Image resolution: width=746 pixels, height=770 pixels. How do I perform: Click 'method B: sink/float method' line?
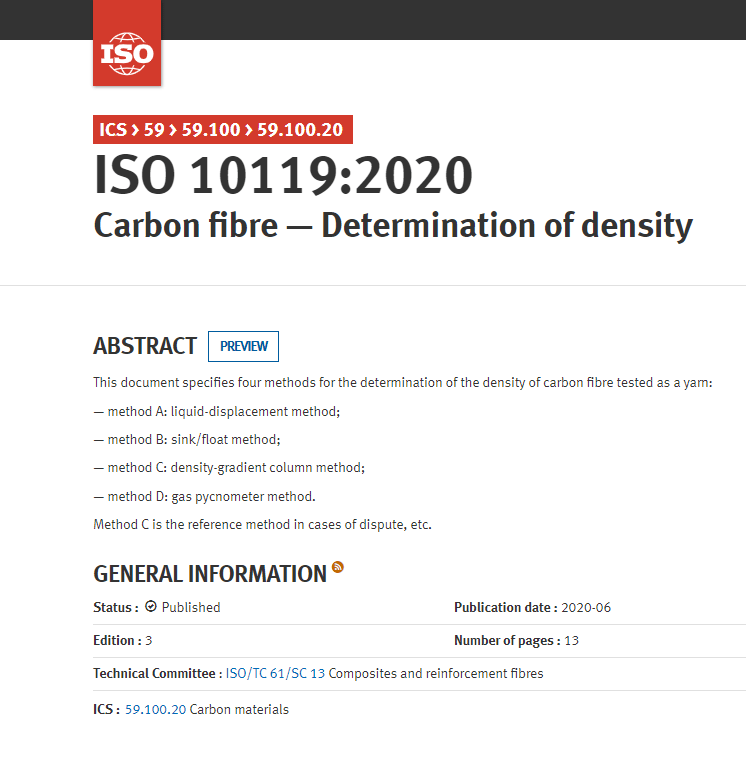[187, 440]
